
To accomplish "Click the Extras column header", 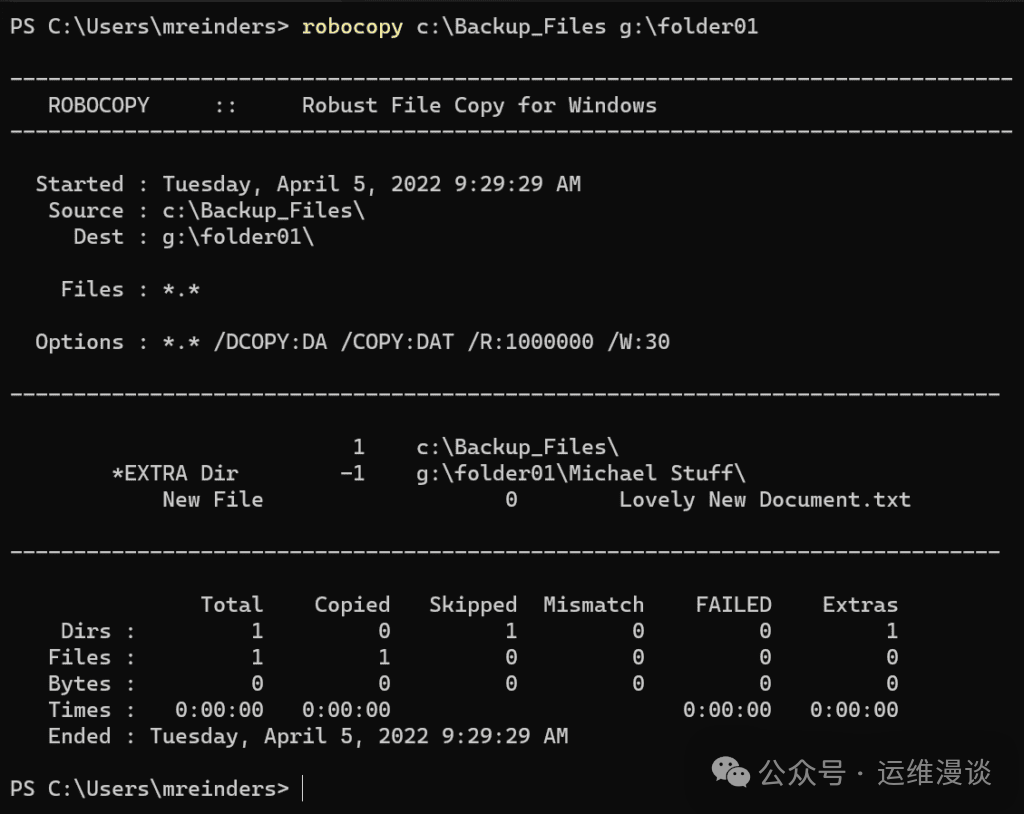I will pyautogui.click(x=859, y=604).
